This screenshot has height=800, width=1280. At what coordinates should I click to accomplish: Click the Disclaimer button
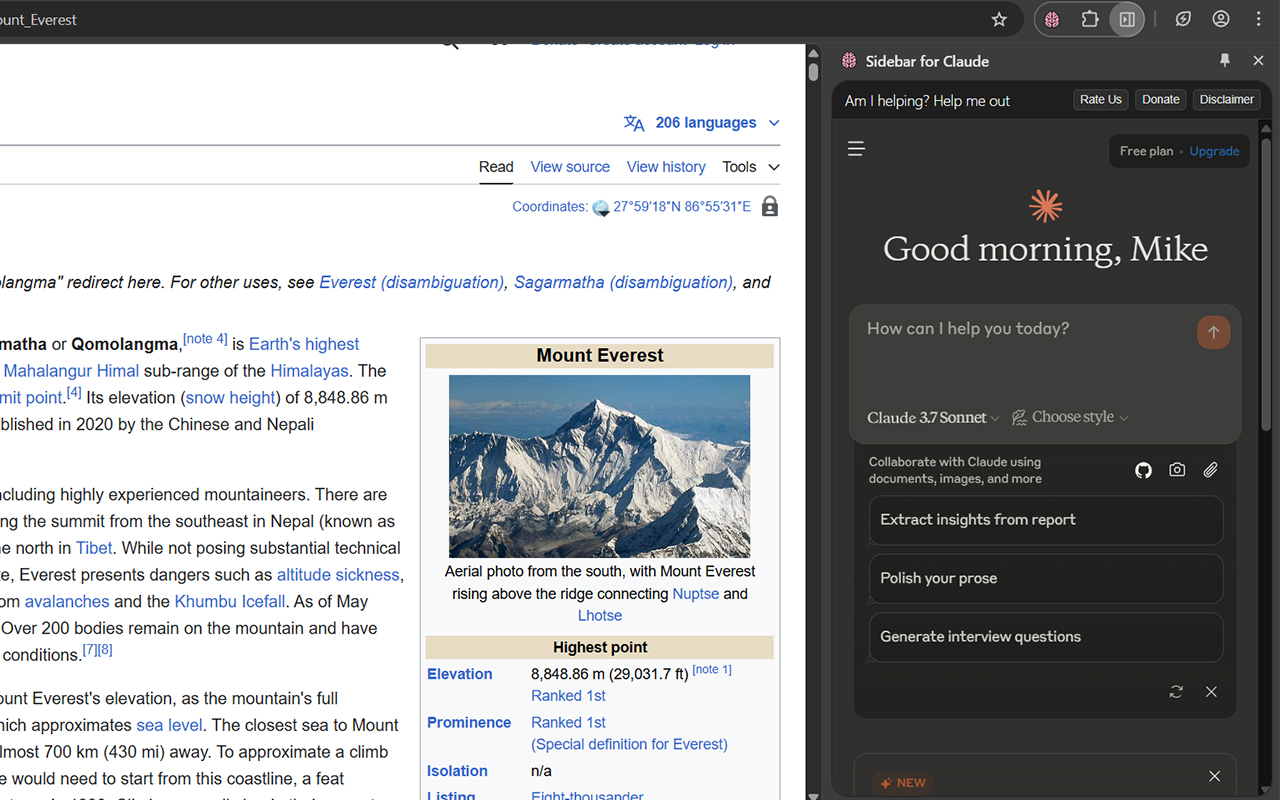[x=1227, y=100]
